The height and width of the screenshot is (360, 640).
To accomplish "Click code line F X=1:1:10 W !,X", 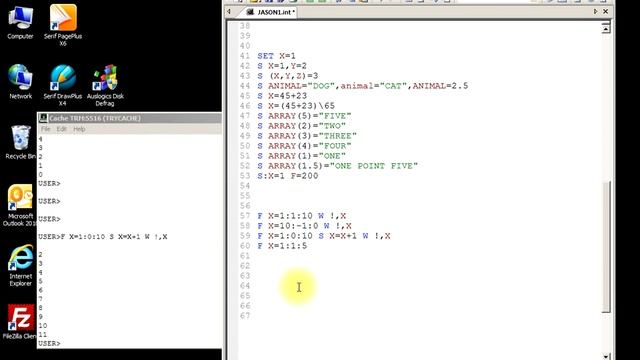I will (302, 216).
